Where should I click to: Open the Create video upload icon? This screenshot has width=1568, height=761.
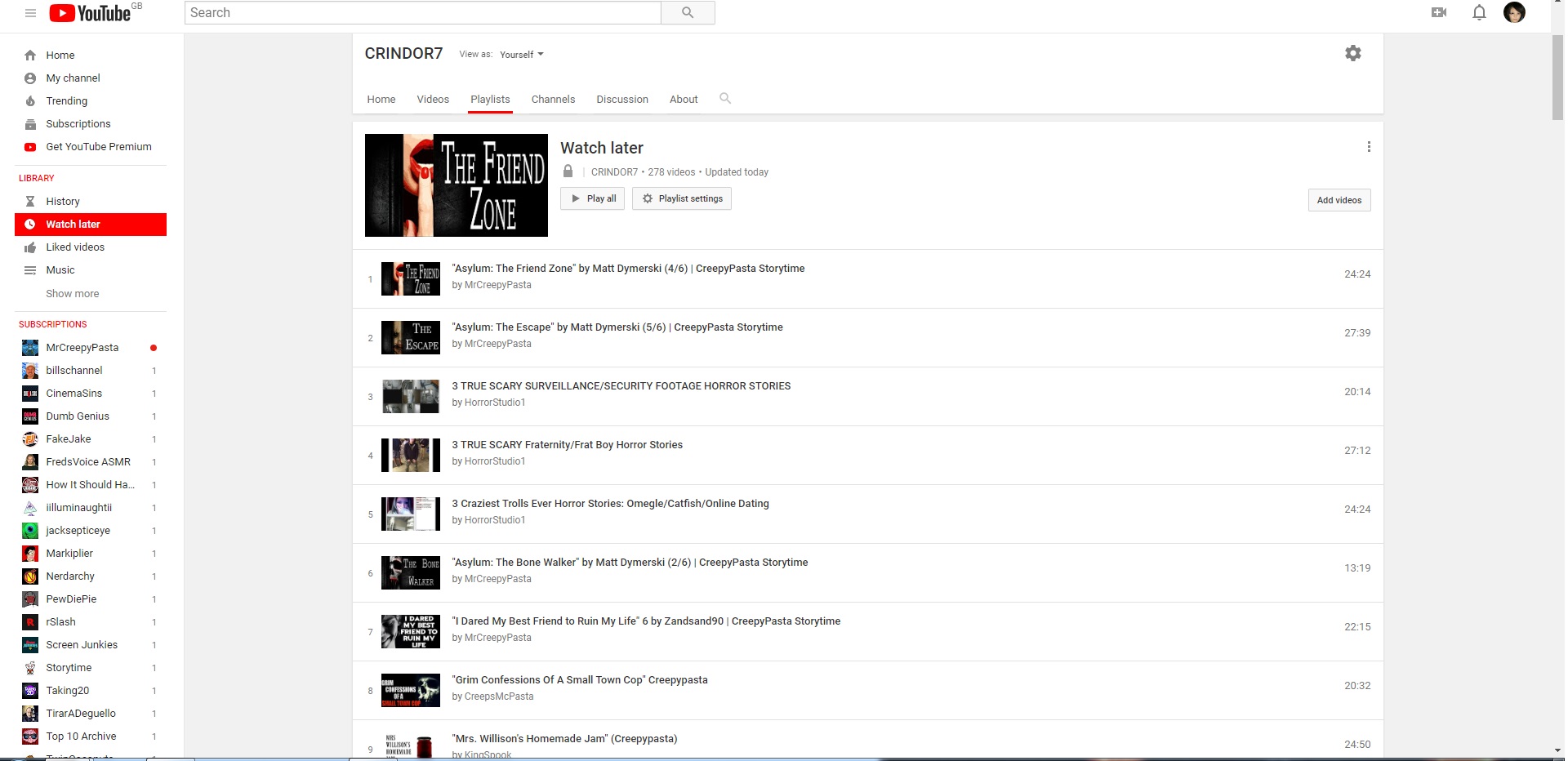[1438, 12]
